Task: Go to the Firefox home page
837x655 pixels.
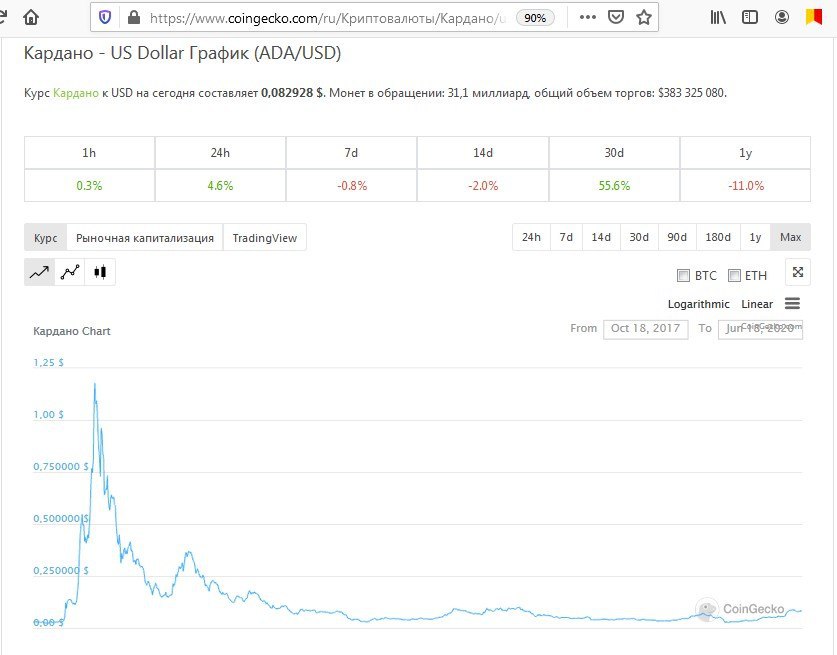Action: [x=31, y=18]
